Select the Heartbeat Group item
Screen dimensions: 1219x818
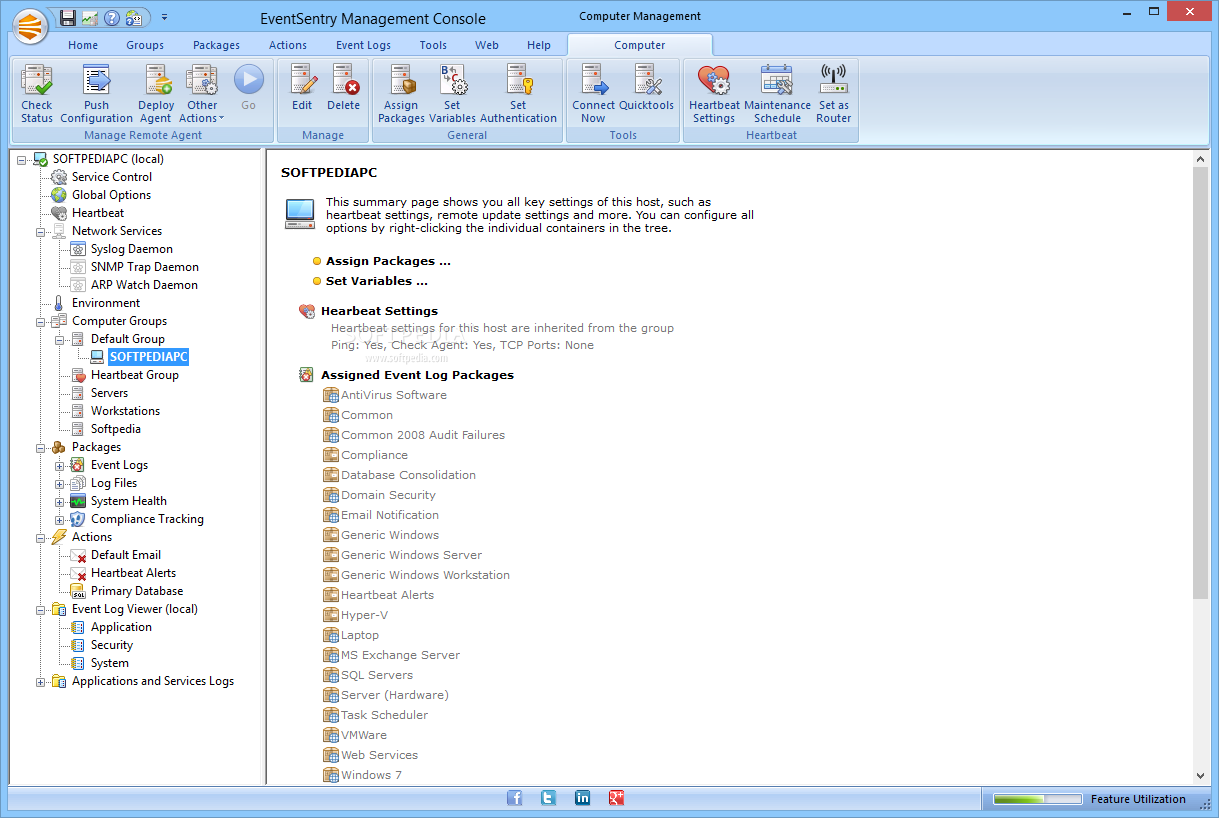135,375
